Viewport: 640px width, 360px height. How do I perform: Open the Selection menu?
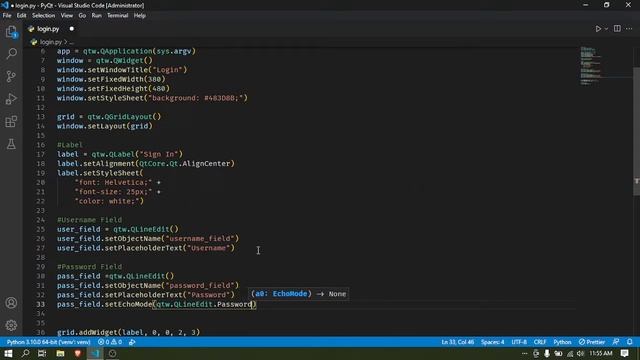click(x=43, y=16)
